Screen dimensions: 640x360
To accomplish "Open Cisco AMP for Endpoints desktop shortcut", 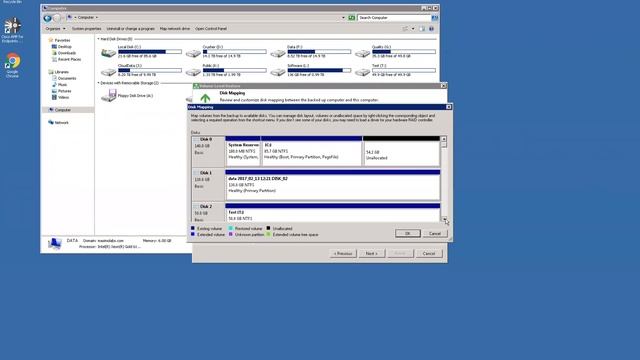I will [12, 30].
